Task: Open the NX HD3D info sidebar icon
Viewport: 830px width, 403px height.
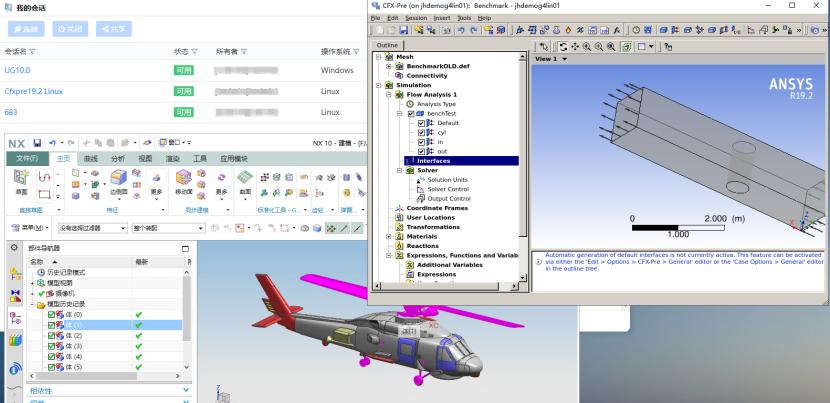Action: (15, 369)
